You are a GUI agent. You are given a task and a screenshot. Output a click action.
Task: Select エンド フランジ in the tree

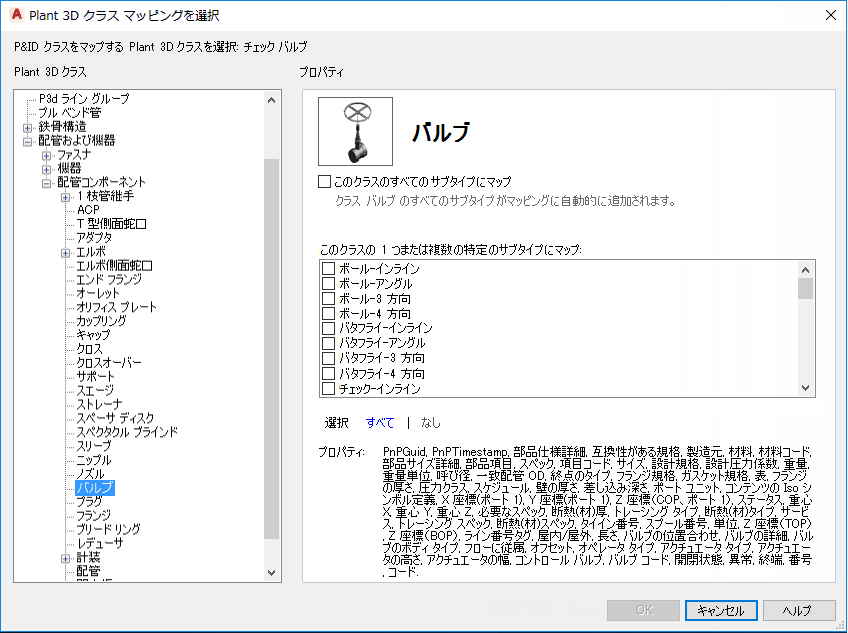tap(109, 279)
